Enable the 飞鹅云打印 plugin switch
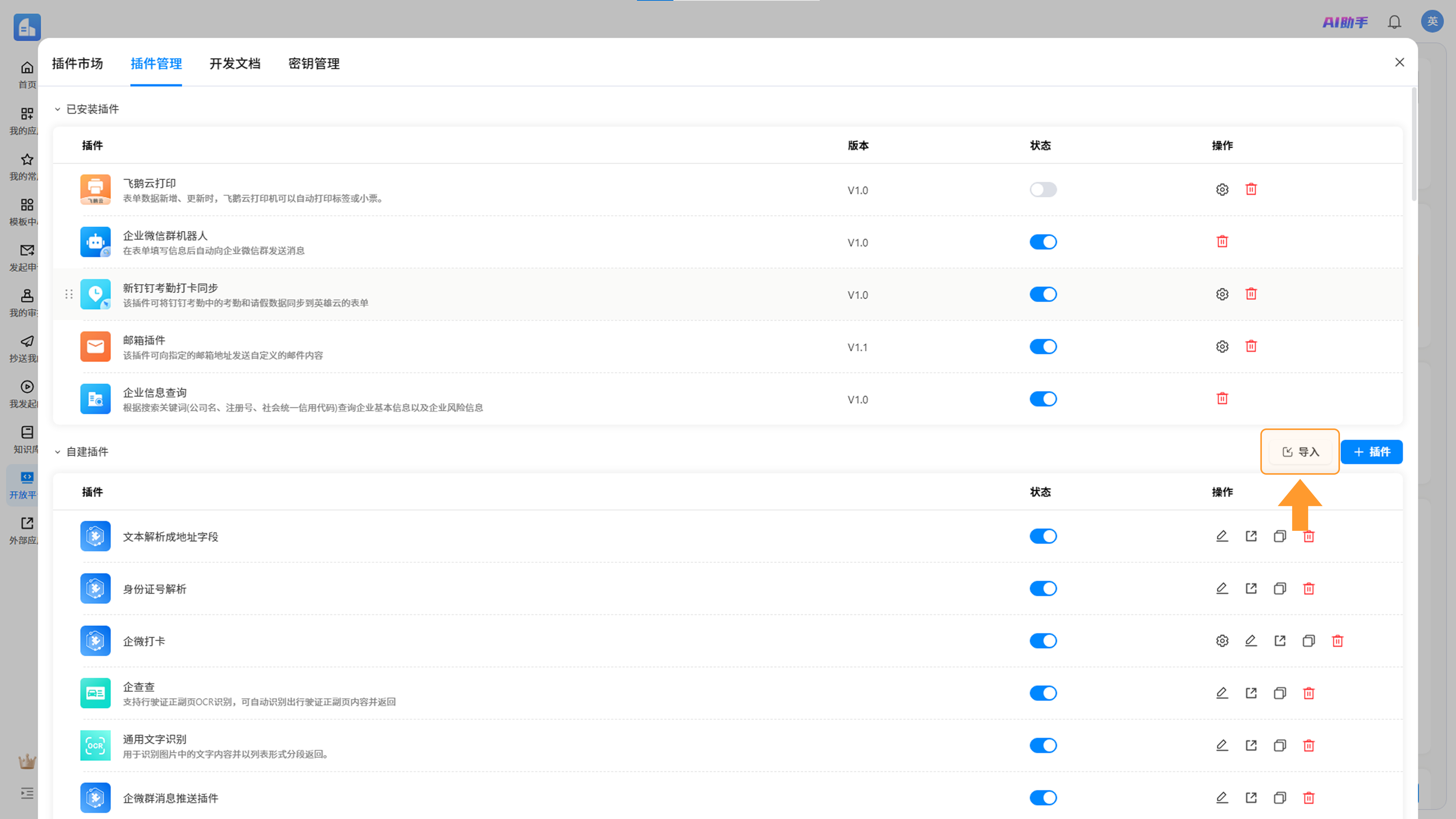This screenshot has height=819, width=1456. pyautogui.click(x=1043, y=189)
